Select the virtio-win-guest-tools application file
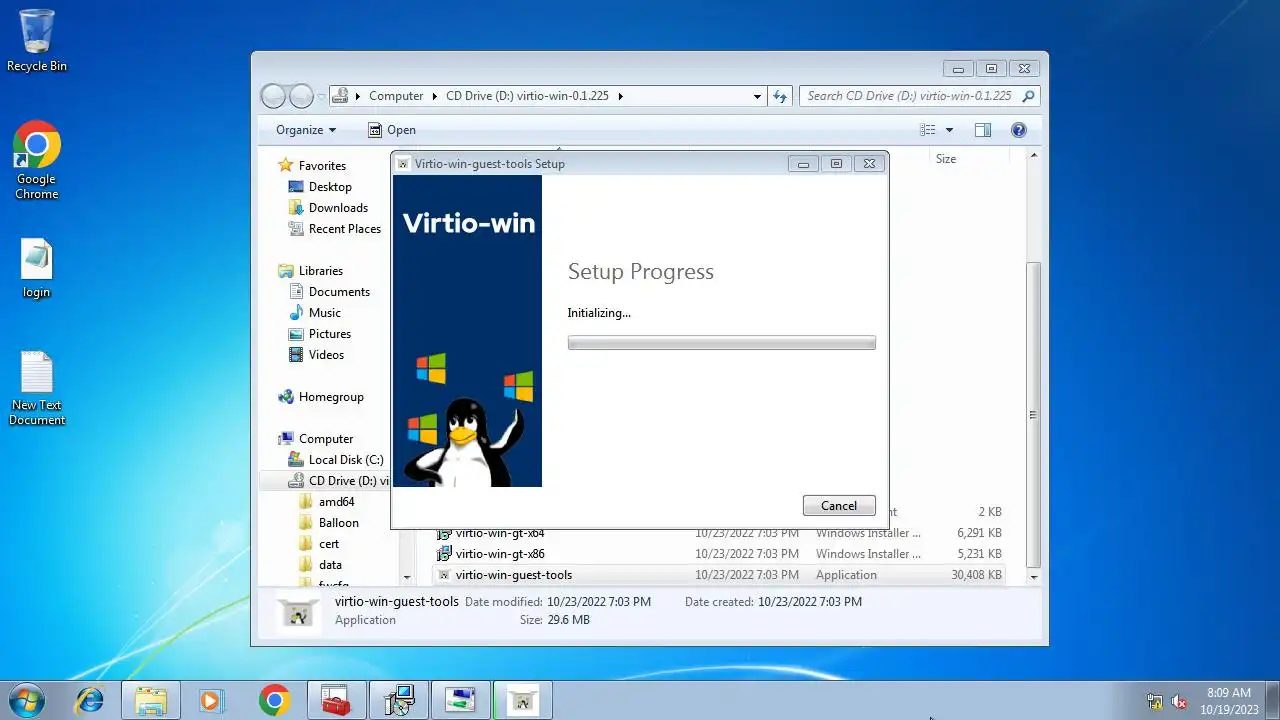 [719, 575]
